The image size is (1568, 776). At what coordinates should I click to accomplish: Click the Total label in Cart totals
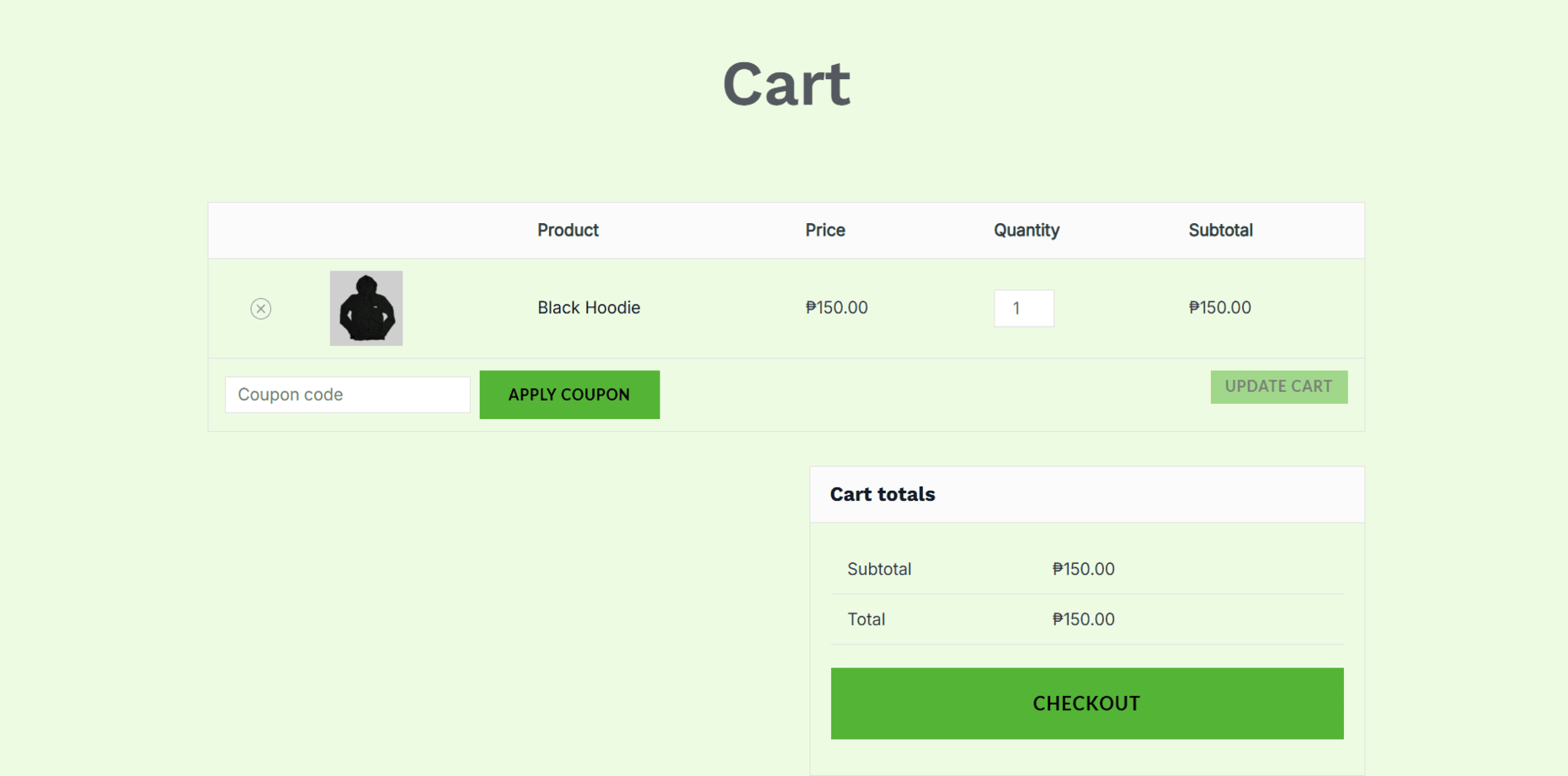click(x=867, y=620)
